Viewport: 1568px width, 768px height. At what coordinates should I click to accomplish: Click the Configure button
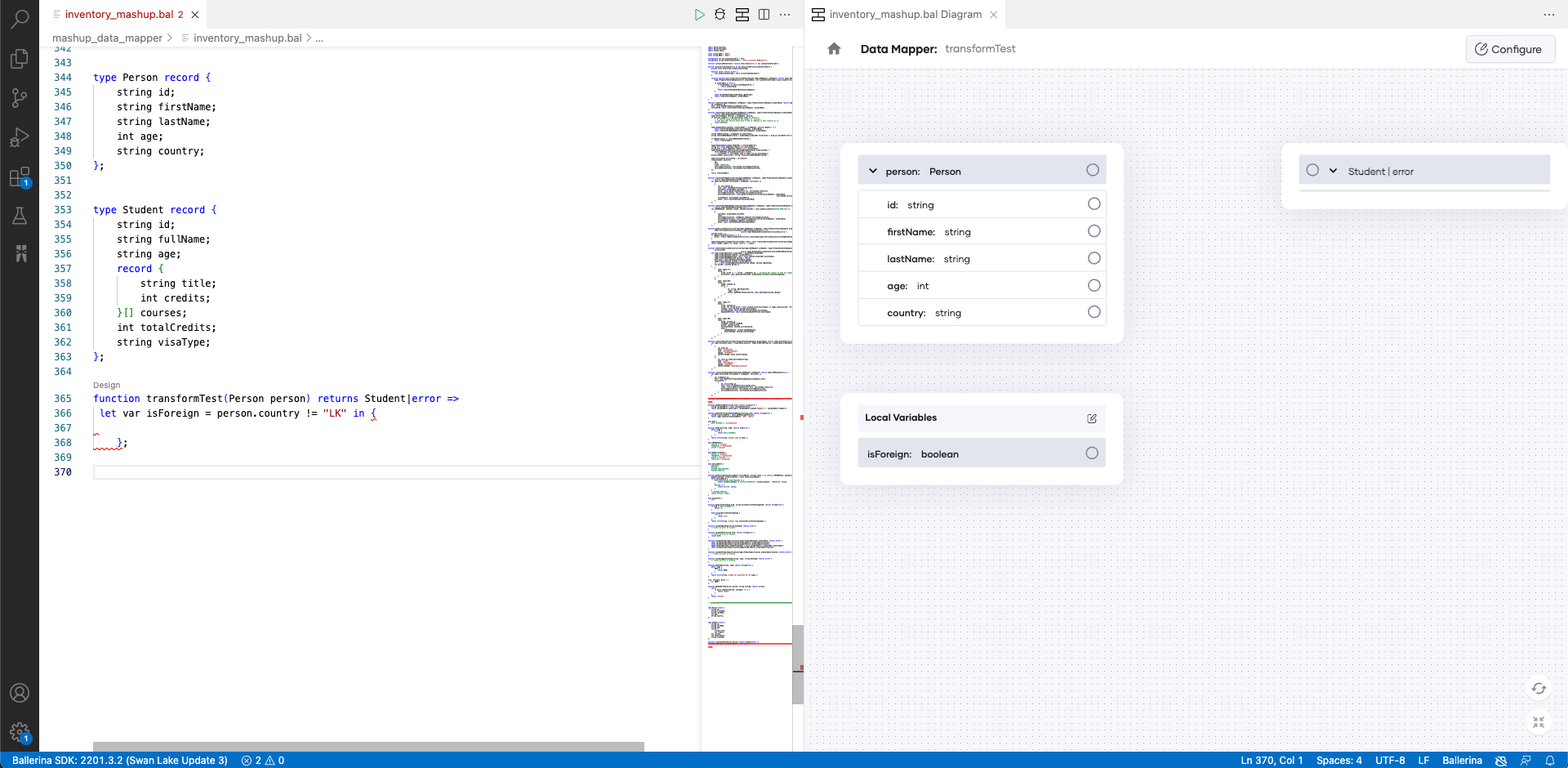(x=1510, y=49)
